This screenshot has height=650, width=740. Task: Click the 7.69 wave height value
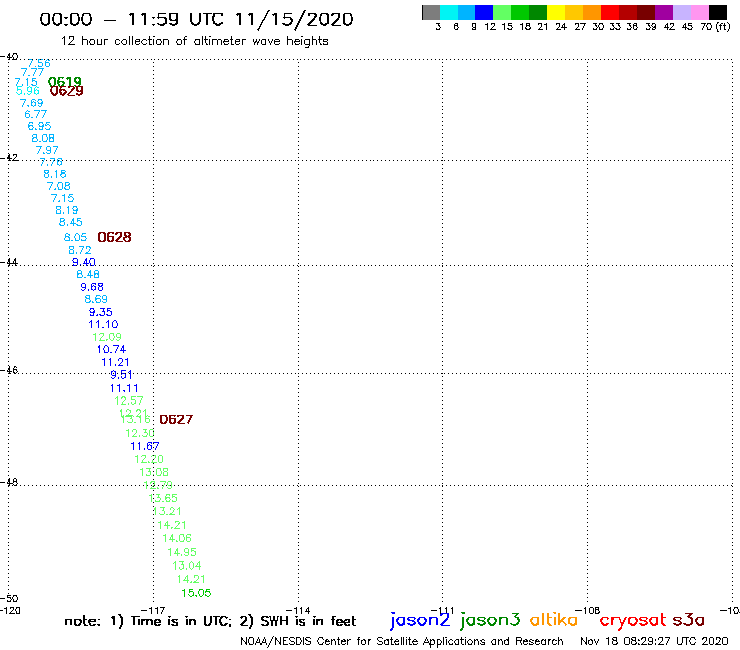[31, 102]
